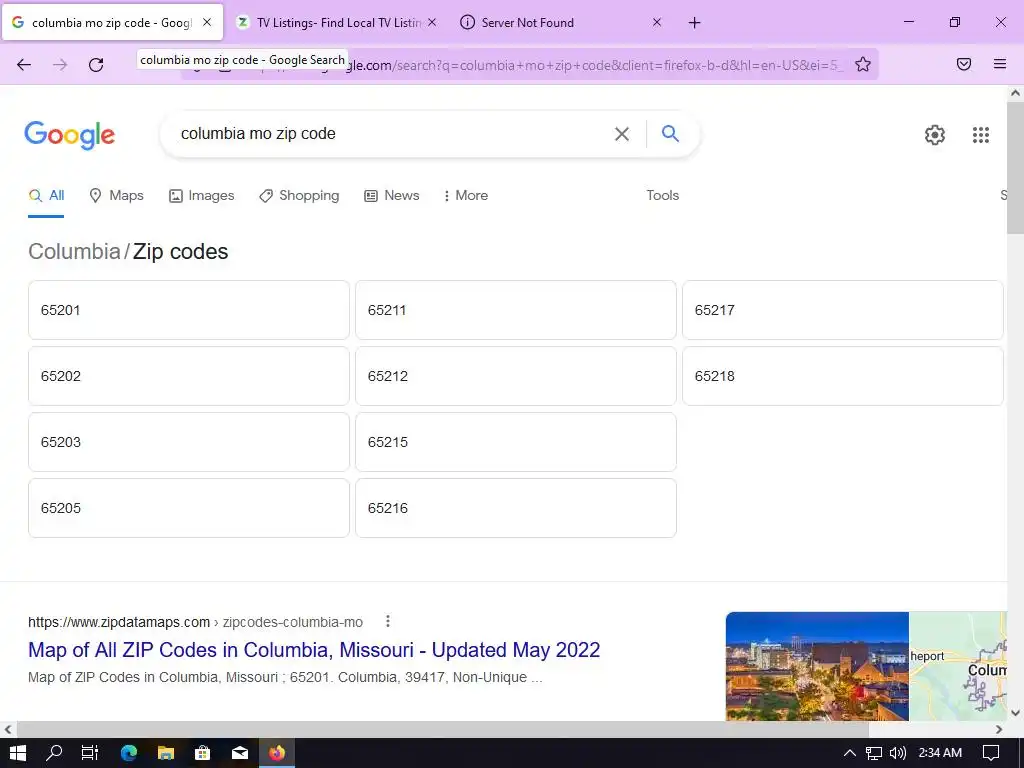Screen dimensions: 1024x768
Task: Open Windows taskbar search
Action: [x=54, y=753]
